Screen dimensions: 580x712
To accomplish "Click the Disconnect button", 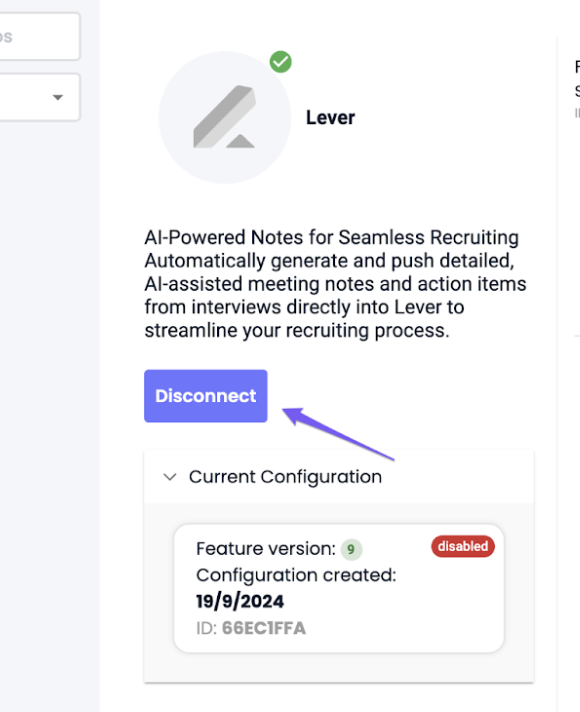I will 206,396.
